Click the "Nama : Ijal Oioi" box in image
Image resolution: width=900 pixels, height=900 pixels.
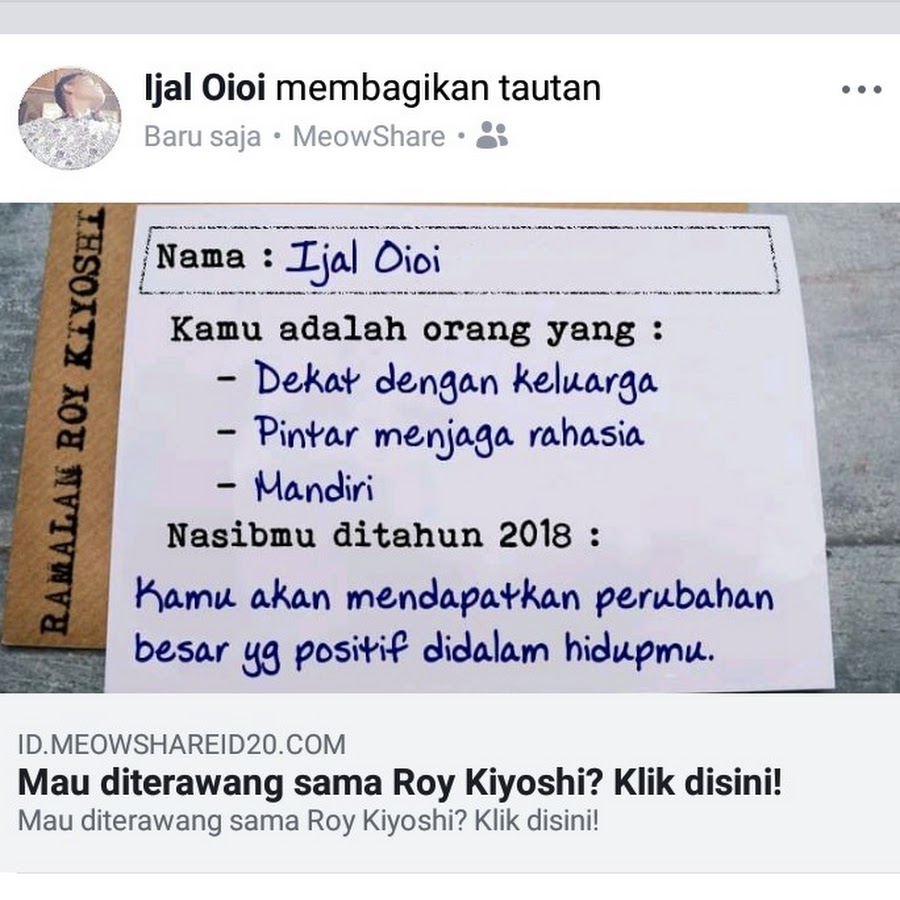click(459, 259)
